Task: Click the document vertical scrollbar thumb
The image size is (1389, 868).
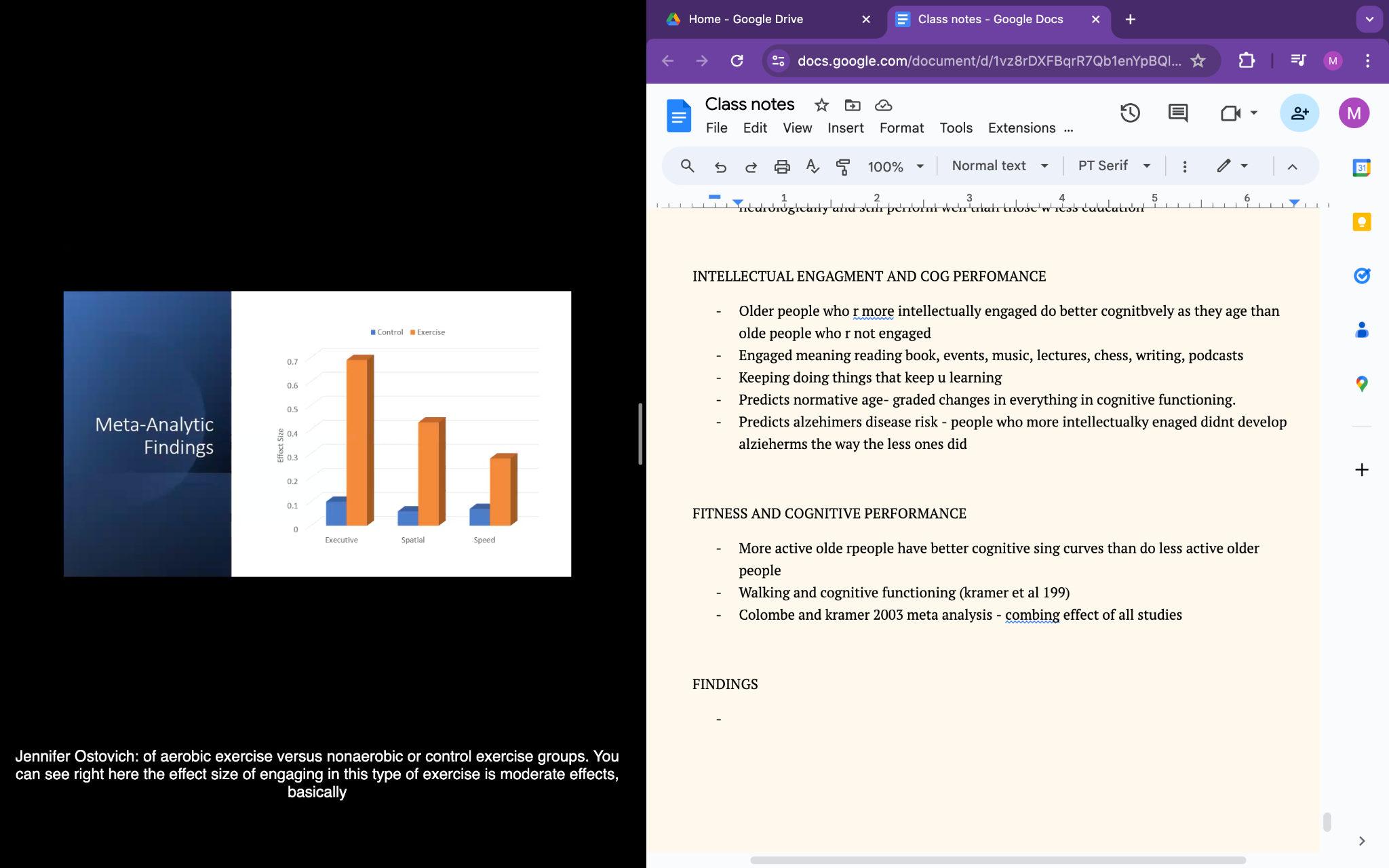Action: pos(1327,822)
